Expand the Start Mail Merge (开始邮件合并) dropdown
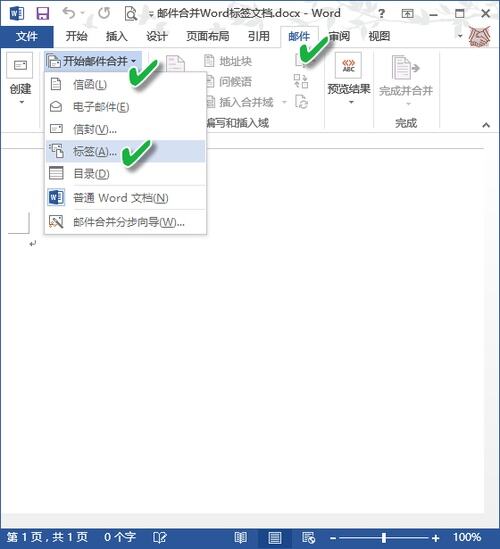Screen dimensions: 500x549 point(93,62)
